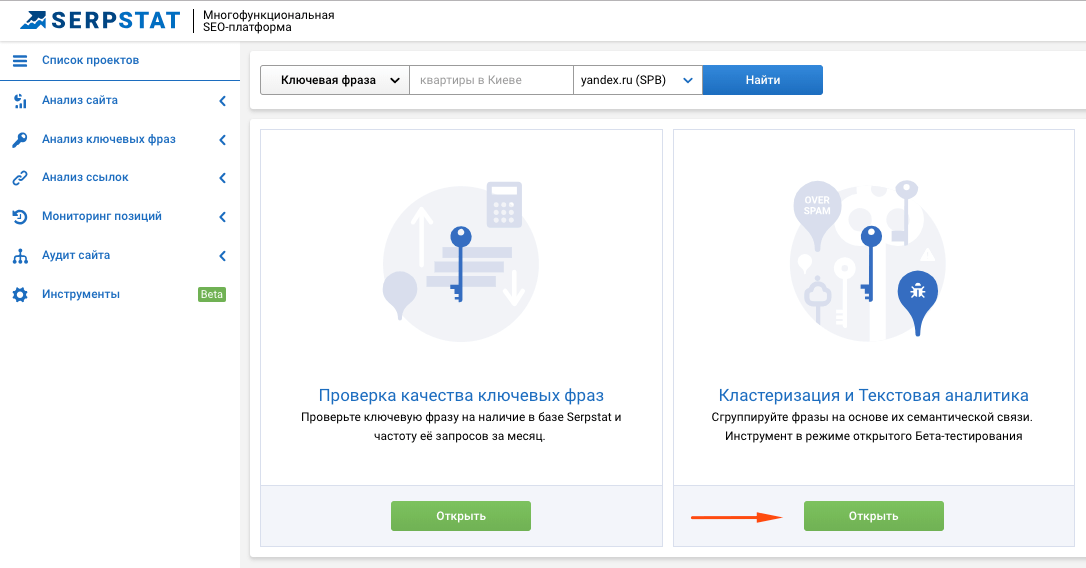1086x568 pixels.
Task: Click Открыть under Проверка качества ключевых фраз
Action: point(461,516)
